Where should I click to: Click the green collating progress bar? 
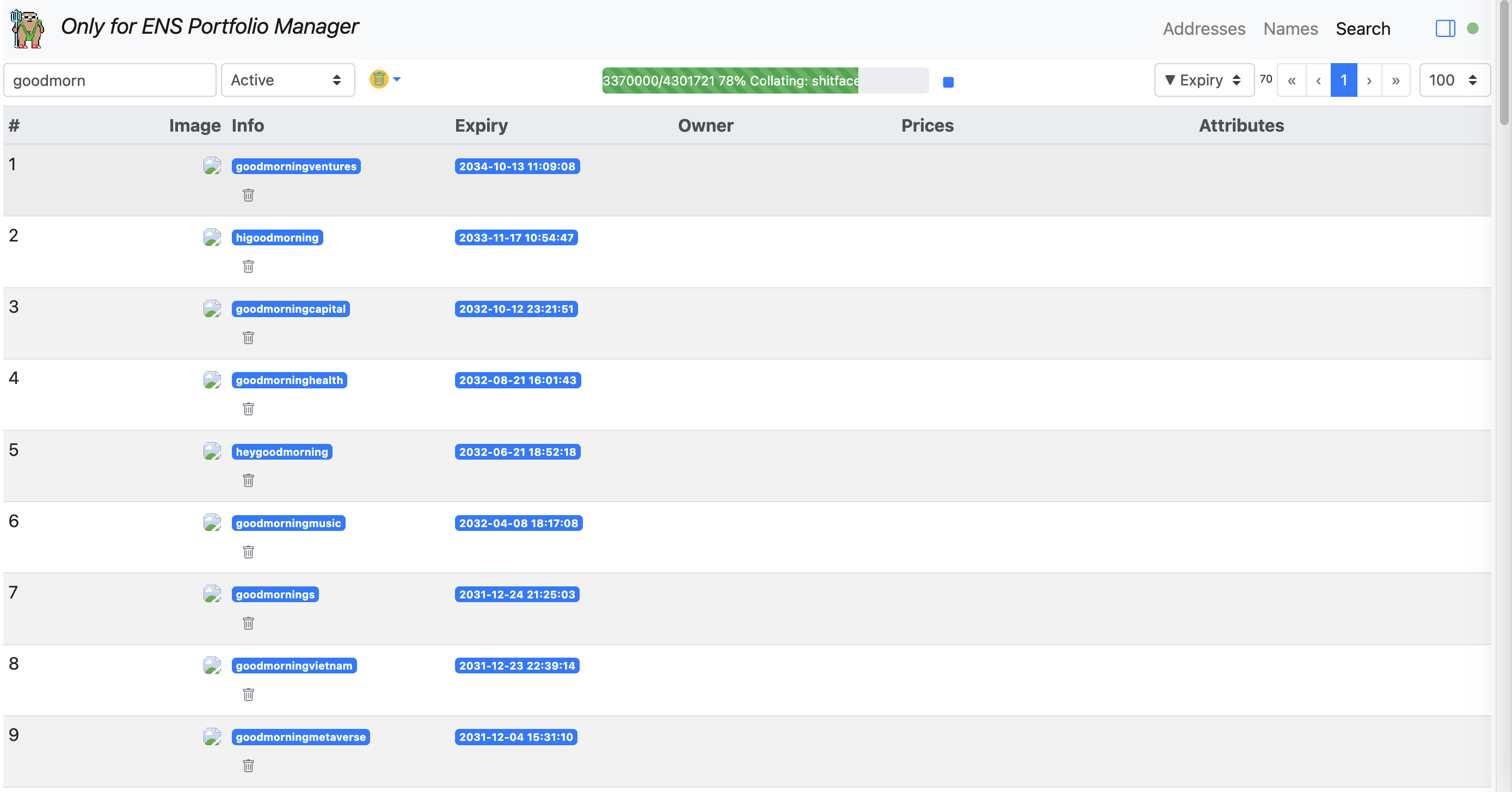[729, 81]
